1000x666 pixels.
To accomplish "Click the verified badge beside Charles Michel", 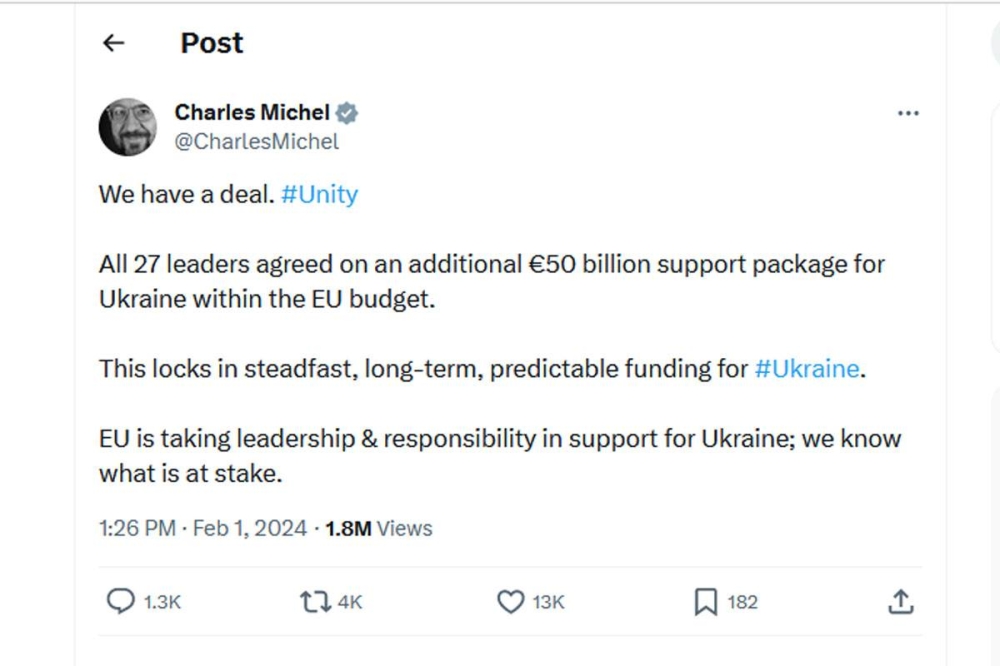I will coord(347,113).
